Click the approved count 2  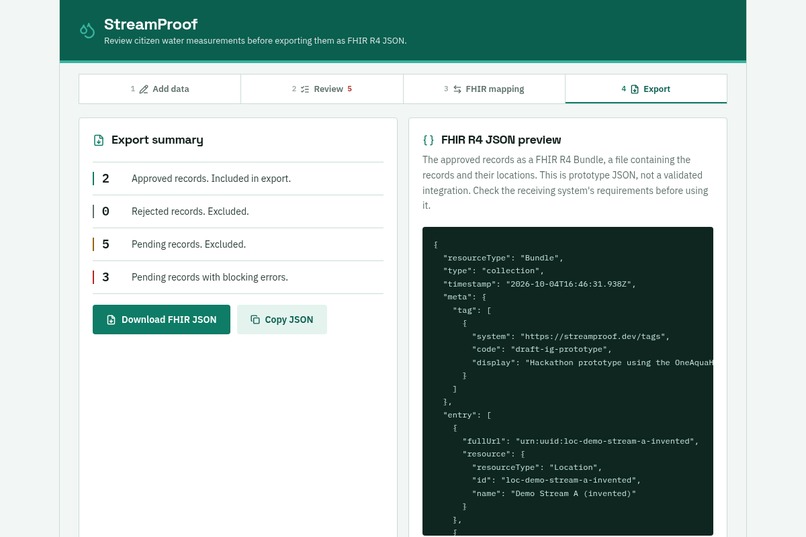105,178
